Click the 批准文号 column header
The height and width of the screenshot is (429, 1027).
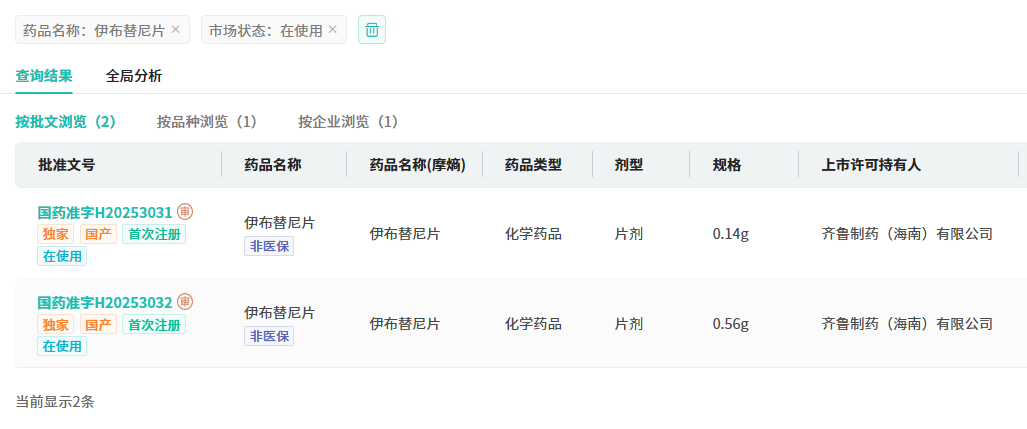67,165
